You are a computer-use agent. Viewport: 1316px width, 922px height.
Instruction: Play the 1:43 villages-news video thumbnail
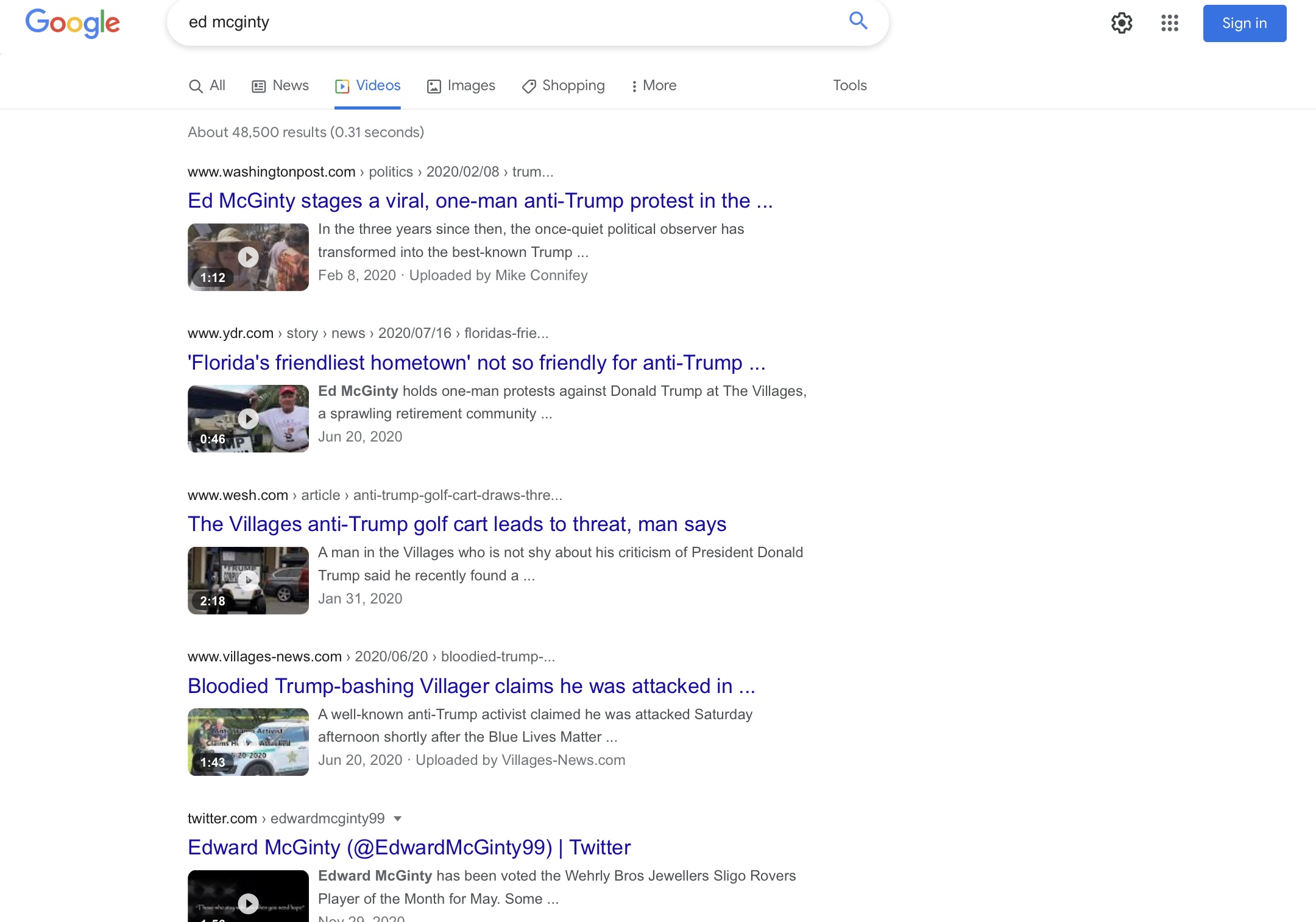pos(248,742)
